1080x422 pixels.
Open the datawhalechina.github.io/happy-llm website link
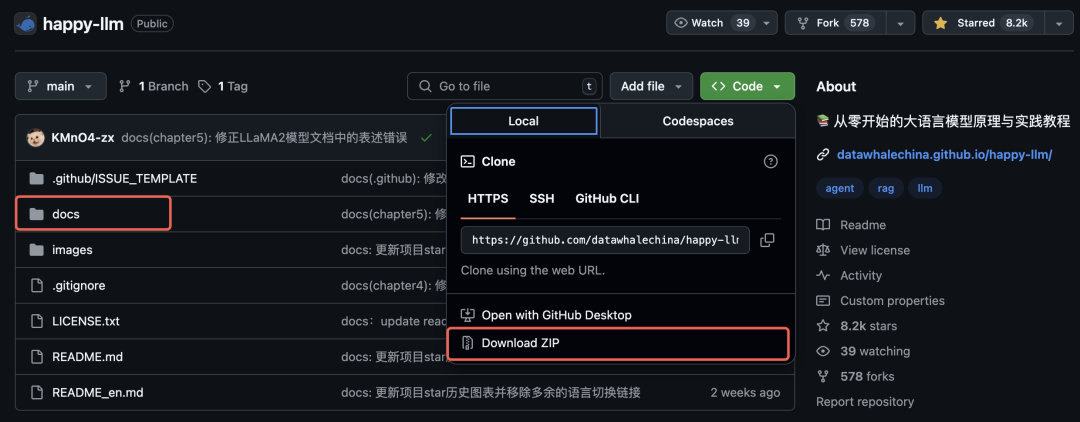tap(944, 155)
